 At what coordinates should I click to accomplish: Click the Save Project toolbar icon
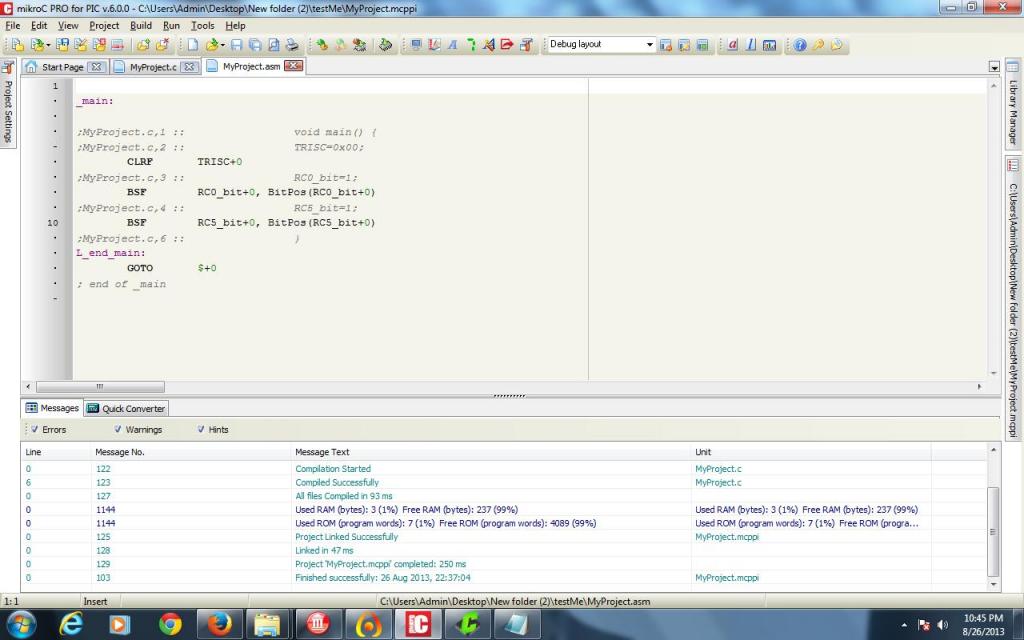coord(62,44)
